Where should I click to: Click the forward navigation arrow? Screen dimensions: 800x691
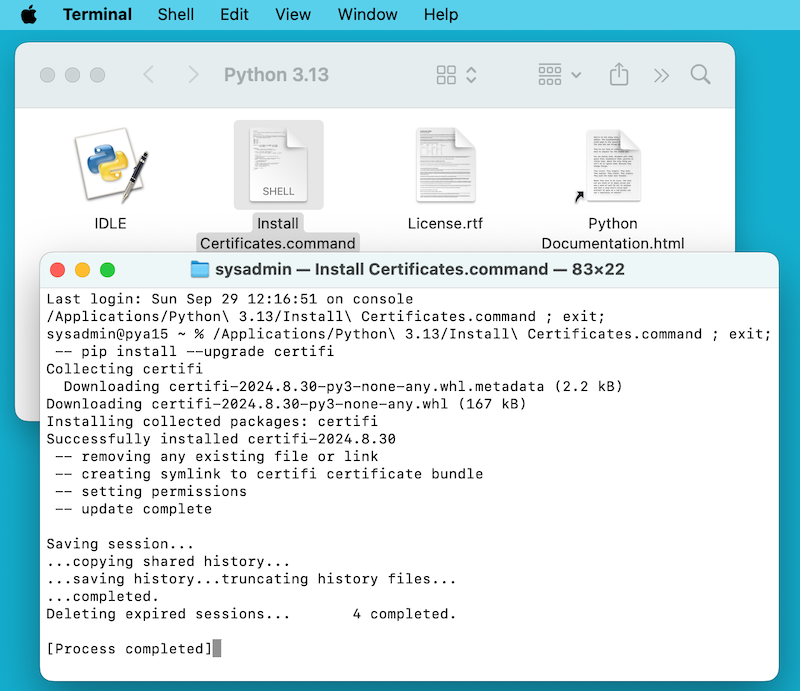[x=192, y=74]
